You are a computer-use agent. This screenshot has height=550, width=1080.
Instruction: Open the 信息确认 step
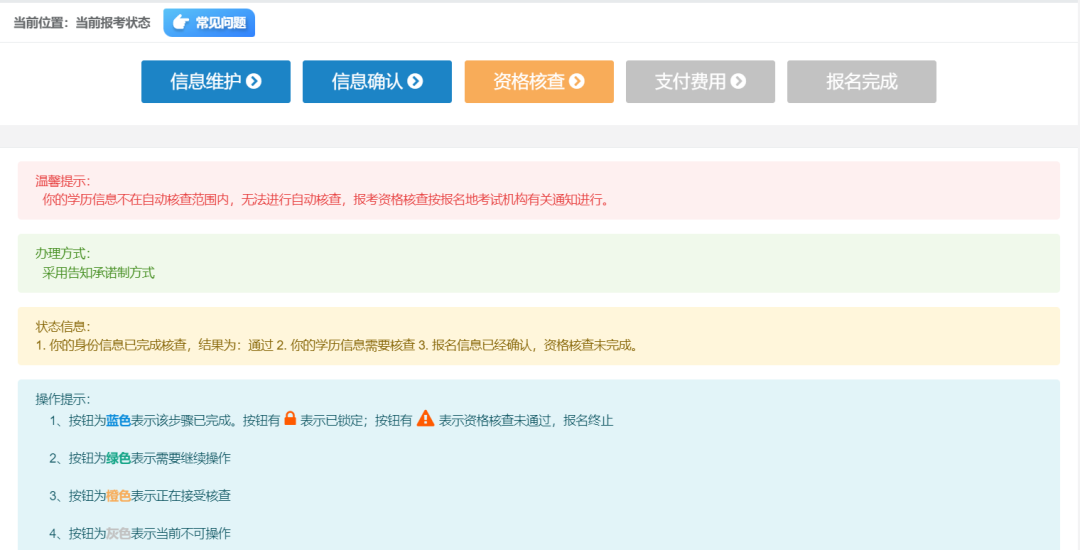tap(377, 81)
